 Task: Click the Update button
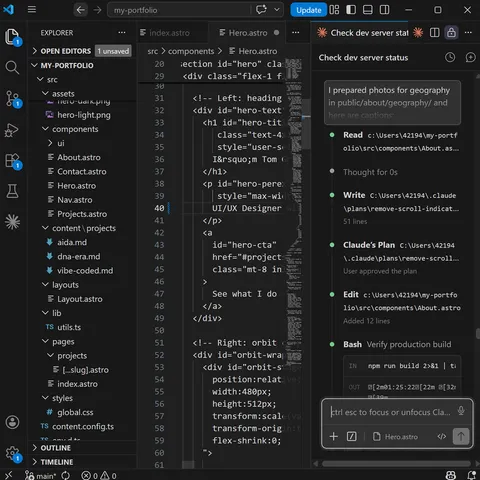point(308,10)
